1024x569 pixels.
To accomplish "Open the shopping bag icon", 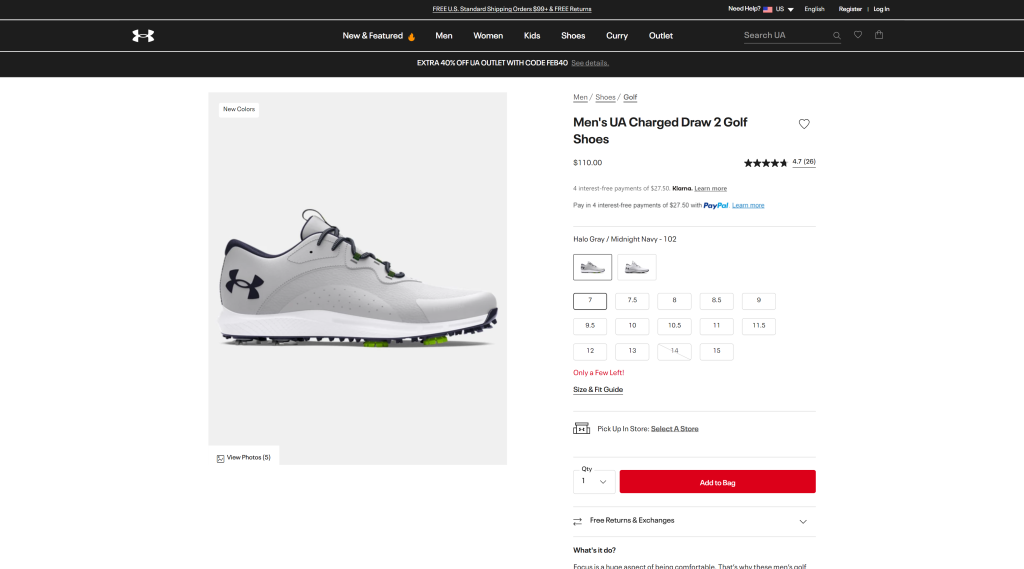I will point(879,35).
